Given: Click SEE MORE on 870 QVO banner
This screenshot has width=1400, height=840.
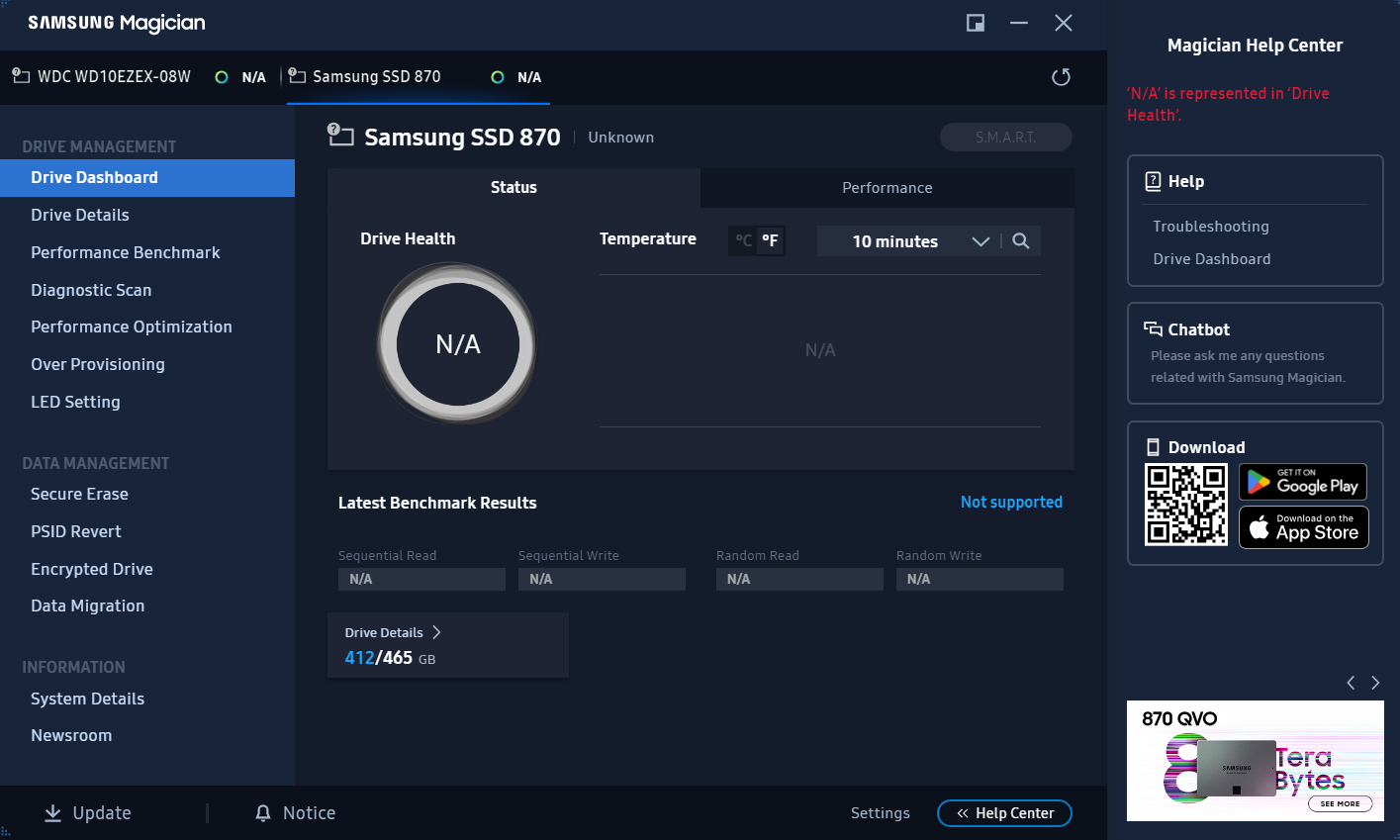Looking at the screenshot, I should [1341, 803].
